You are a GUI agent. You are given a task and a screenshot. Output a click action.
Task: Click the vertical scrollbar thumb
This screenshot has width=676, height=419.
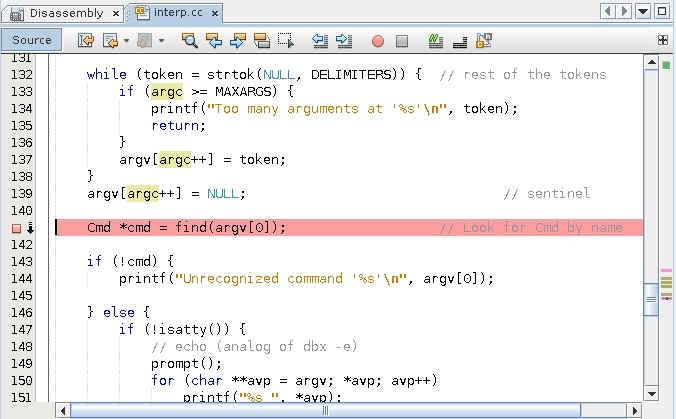[651, 300]
